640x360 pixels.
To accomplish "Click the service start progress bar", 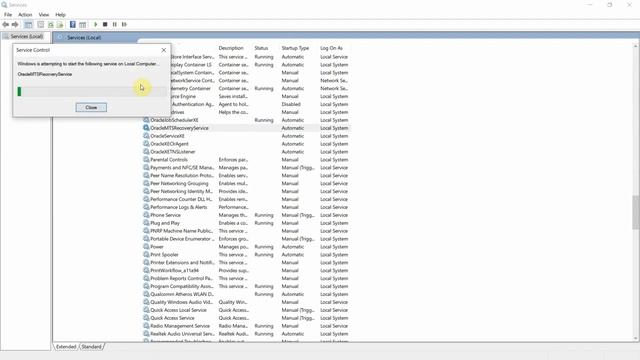I will point(92,91).
